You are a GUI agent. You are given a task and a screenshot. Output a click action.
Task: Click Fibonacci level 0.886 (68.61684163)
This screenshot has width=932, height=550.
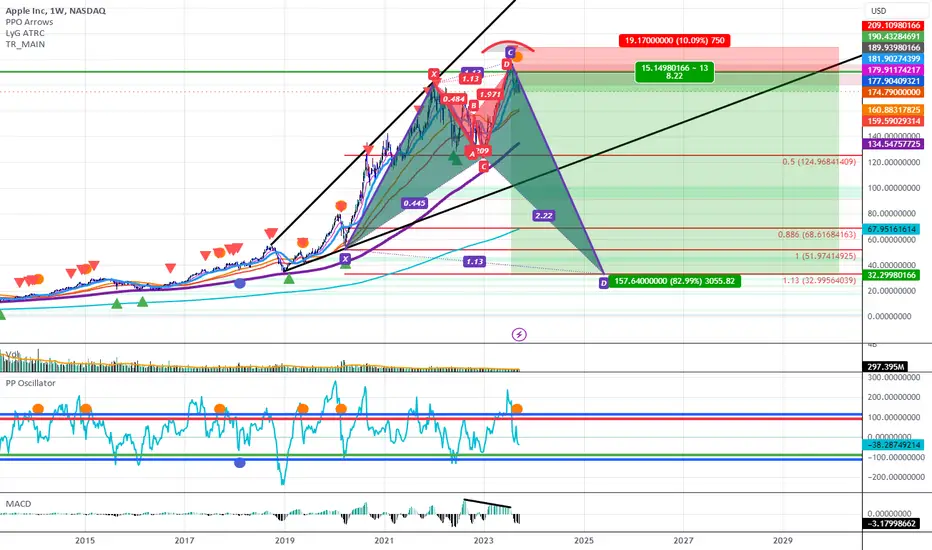point(817,235)
